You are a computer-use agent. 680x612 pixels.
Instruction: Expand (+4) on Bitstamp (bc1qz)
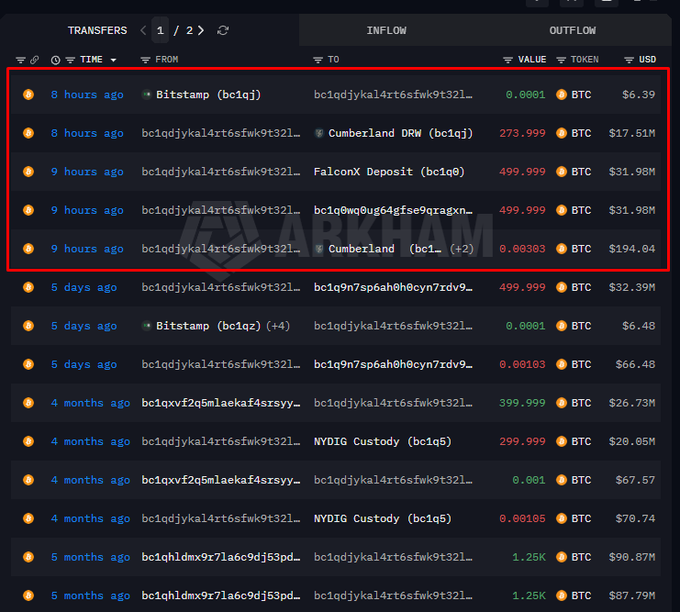(278, 326)
